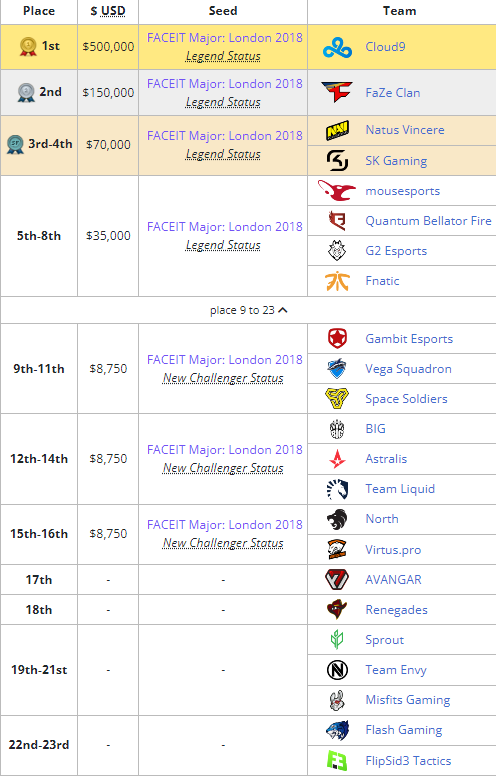Click the FaZe Clan logo icon

point(337,92)
